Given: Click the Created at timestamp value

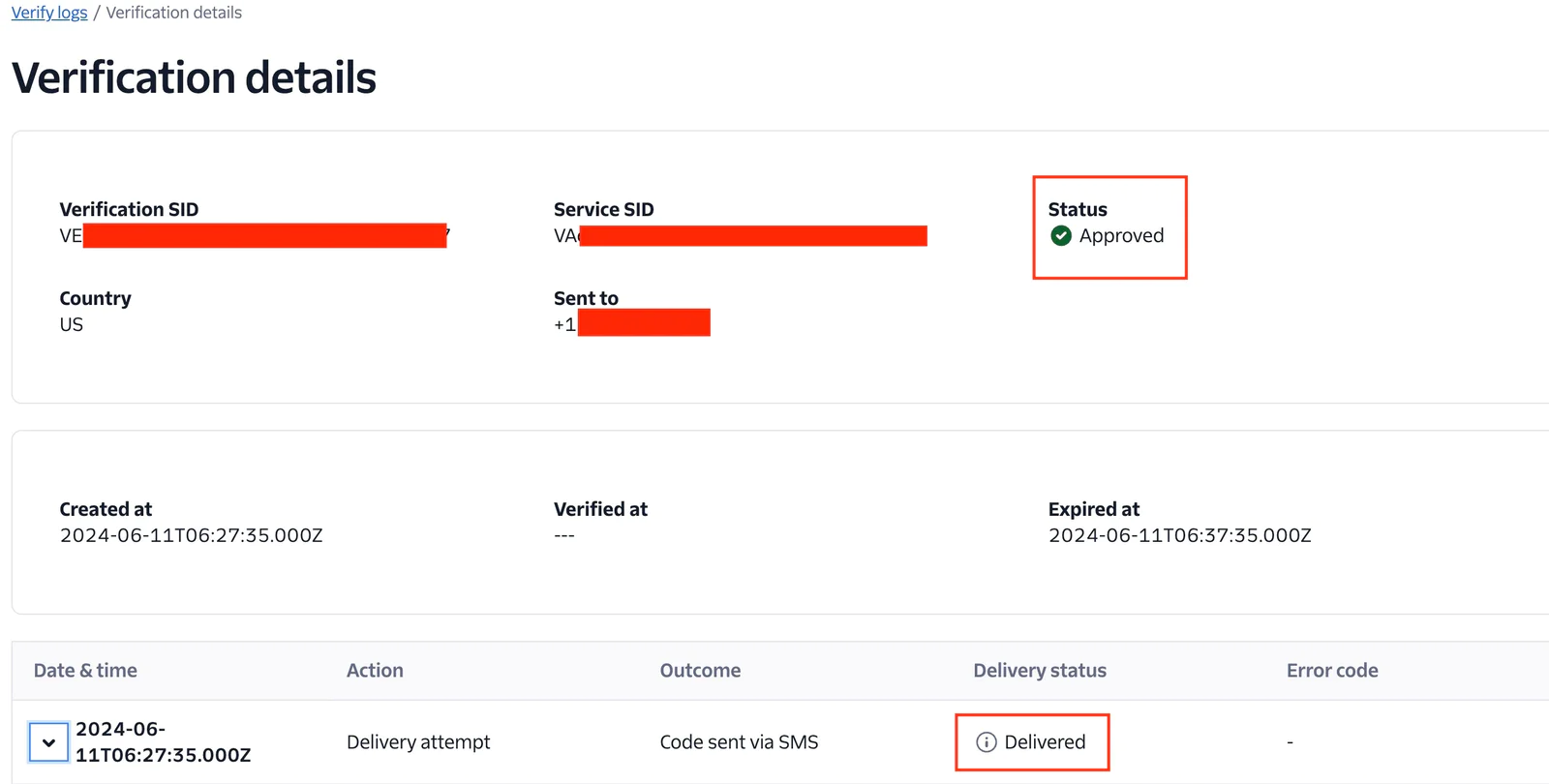Looking at the screenshot, I should pyautogui.click(x=191, y=536).
